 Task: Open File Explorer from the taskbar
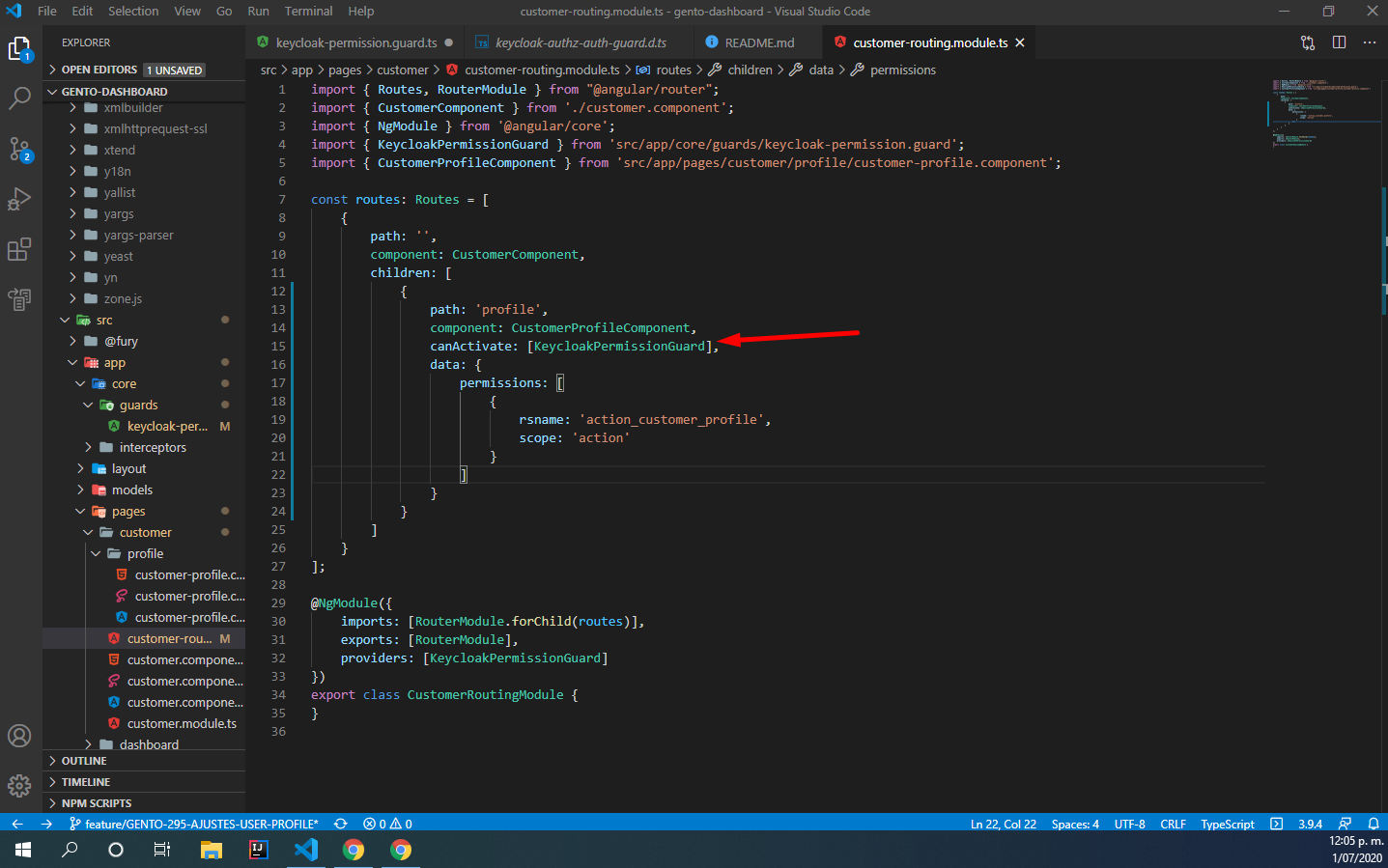(x=211, y=850)
